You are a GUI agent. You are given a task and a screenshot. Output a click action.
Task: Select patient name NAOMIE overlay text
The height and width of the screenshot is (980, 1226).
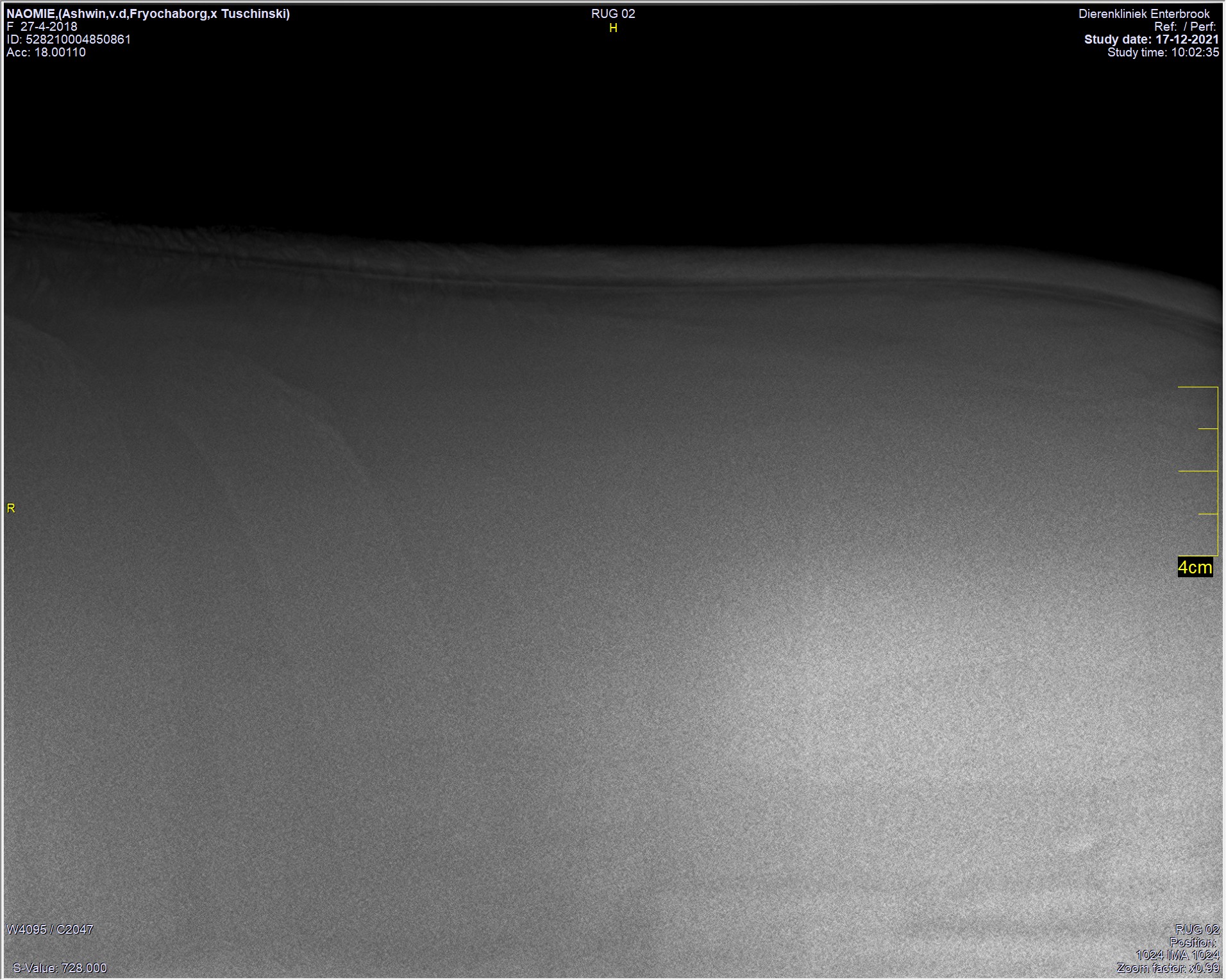pos(148,13)
